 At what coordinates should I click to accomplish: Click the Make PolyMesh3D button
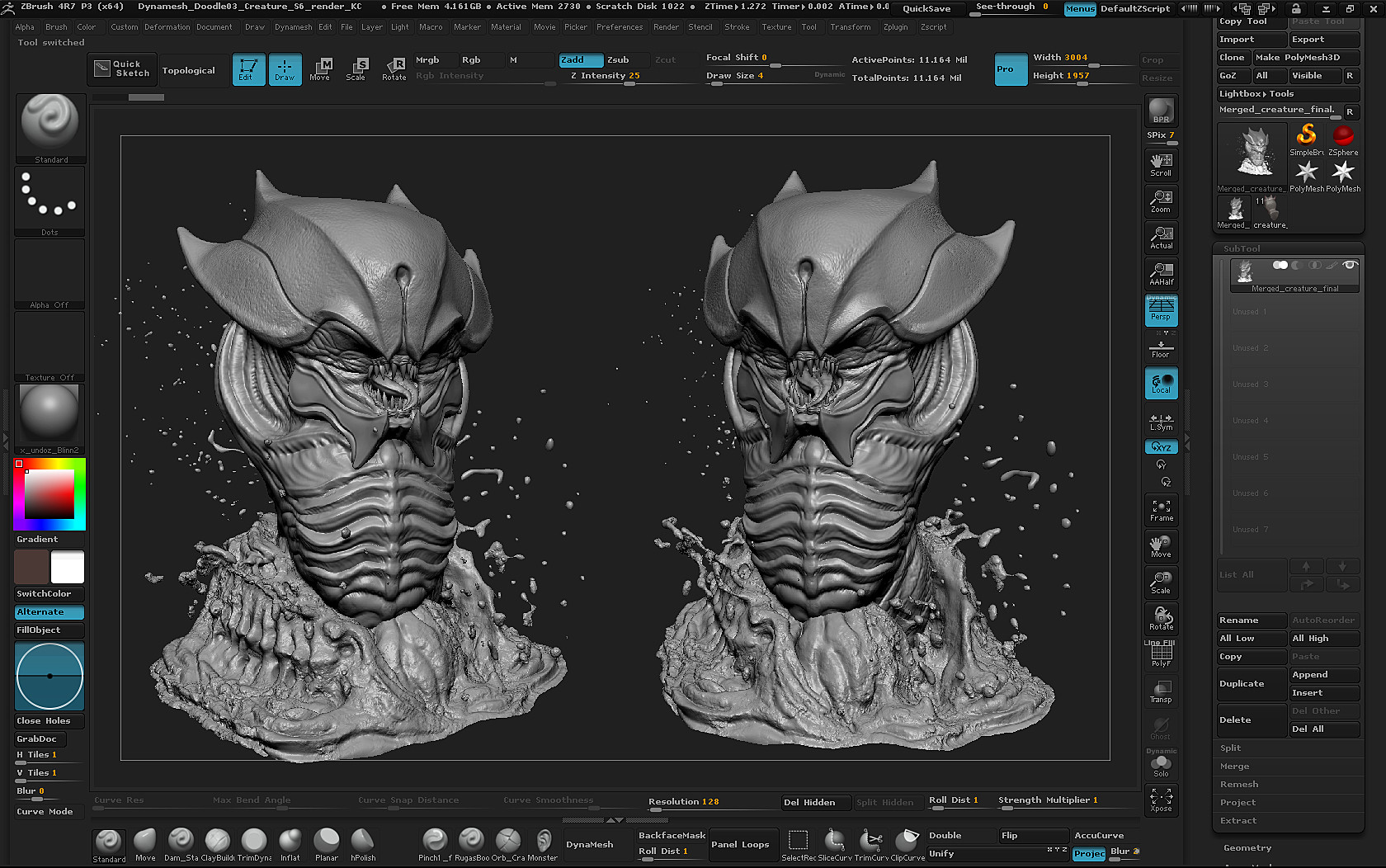tap(1305, 57)
